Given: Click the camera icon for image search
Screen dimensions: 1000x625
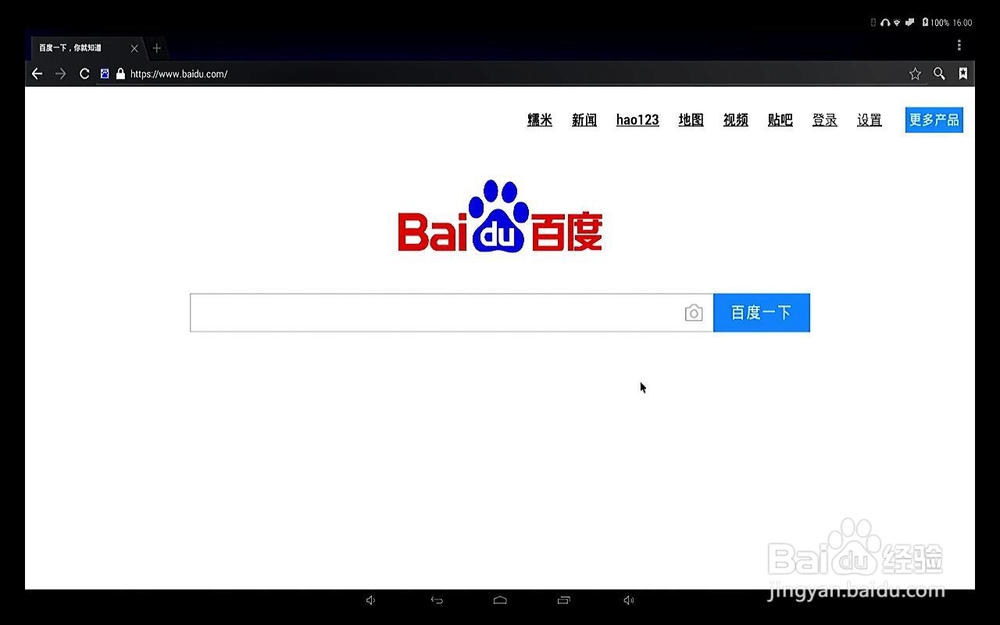Looking at the screenshot, I should [694, 312].
